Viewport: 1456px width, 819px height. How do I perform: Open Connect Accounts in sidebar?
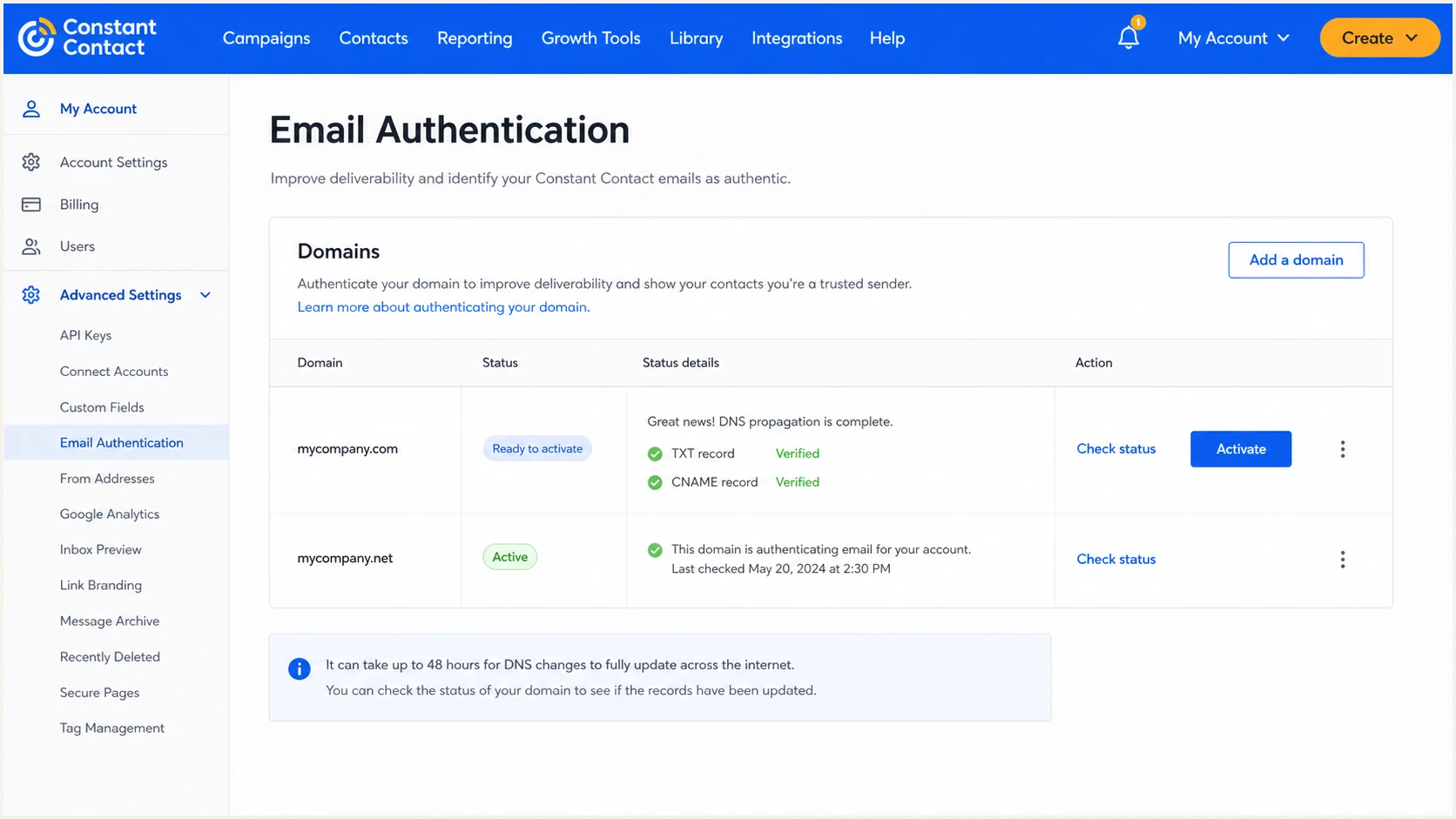tap(114, 372)
